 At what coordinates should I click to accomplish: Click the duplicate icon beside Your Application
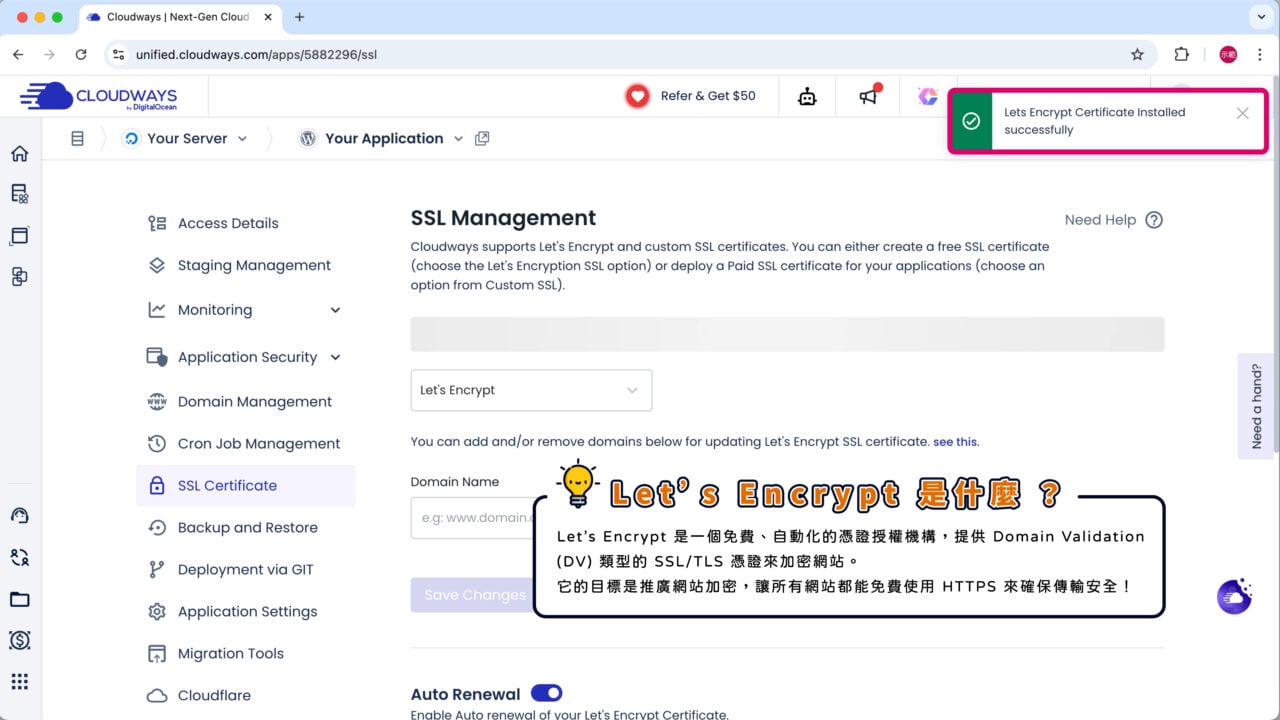coord(482,138)
